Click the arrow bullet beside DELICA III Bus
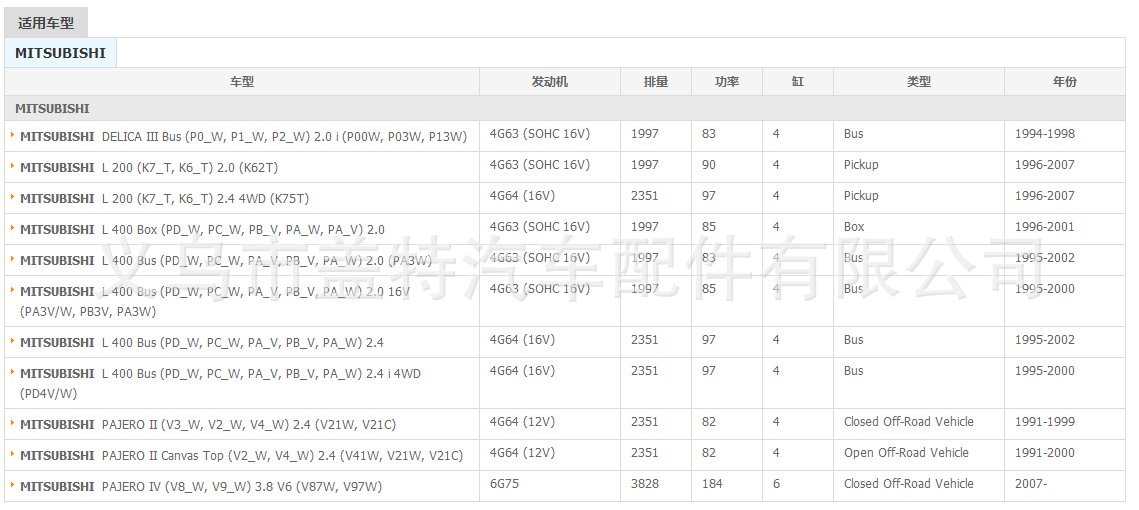Viewport: 1139px width, 510px height. click(x=13, y=134)
